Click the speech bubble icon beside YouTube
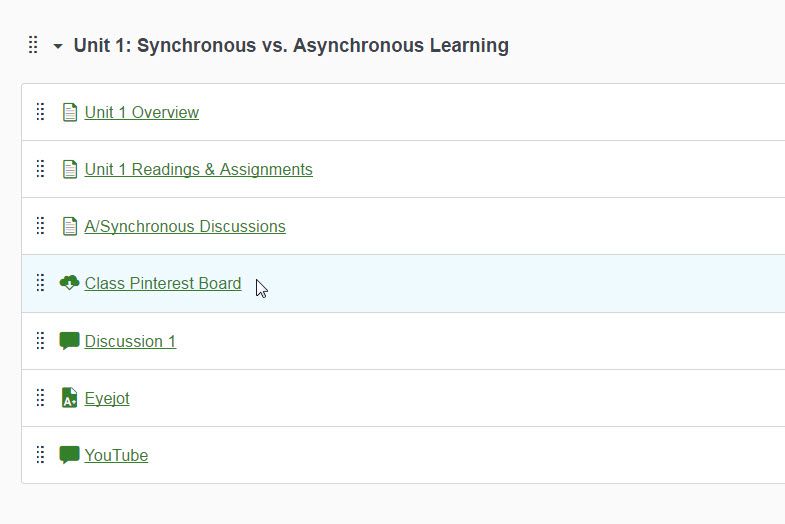The width and height of the screenshot is (785, 524). (69, 455)
